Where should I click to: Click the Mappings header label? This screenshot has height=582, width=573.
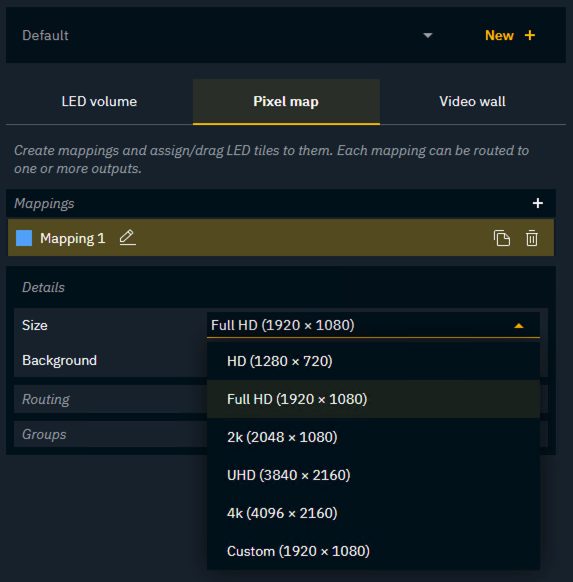44,203
